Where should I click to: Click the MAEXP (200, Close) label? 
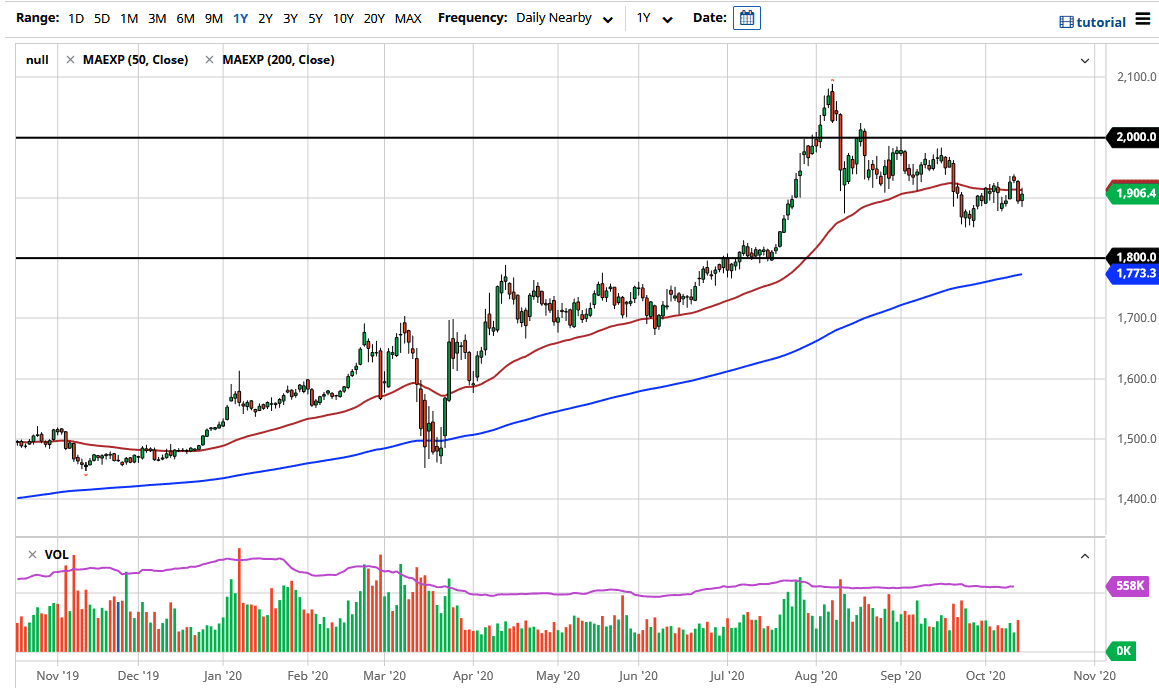[x=278, y=60]
